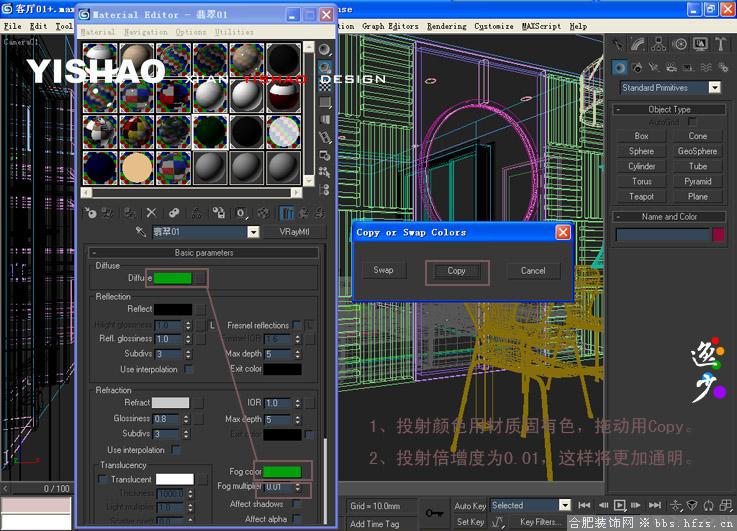Viewport: 737px width, 531px height.
Task: Open Utilities hammer panel icon
Action: click(720, 44)
